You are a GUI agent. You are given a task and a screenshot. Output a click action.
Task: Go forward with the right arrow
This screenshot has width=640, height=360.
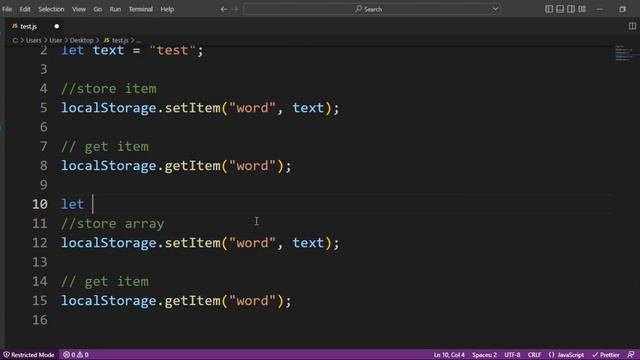236,9
